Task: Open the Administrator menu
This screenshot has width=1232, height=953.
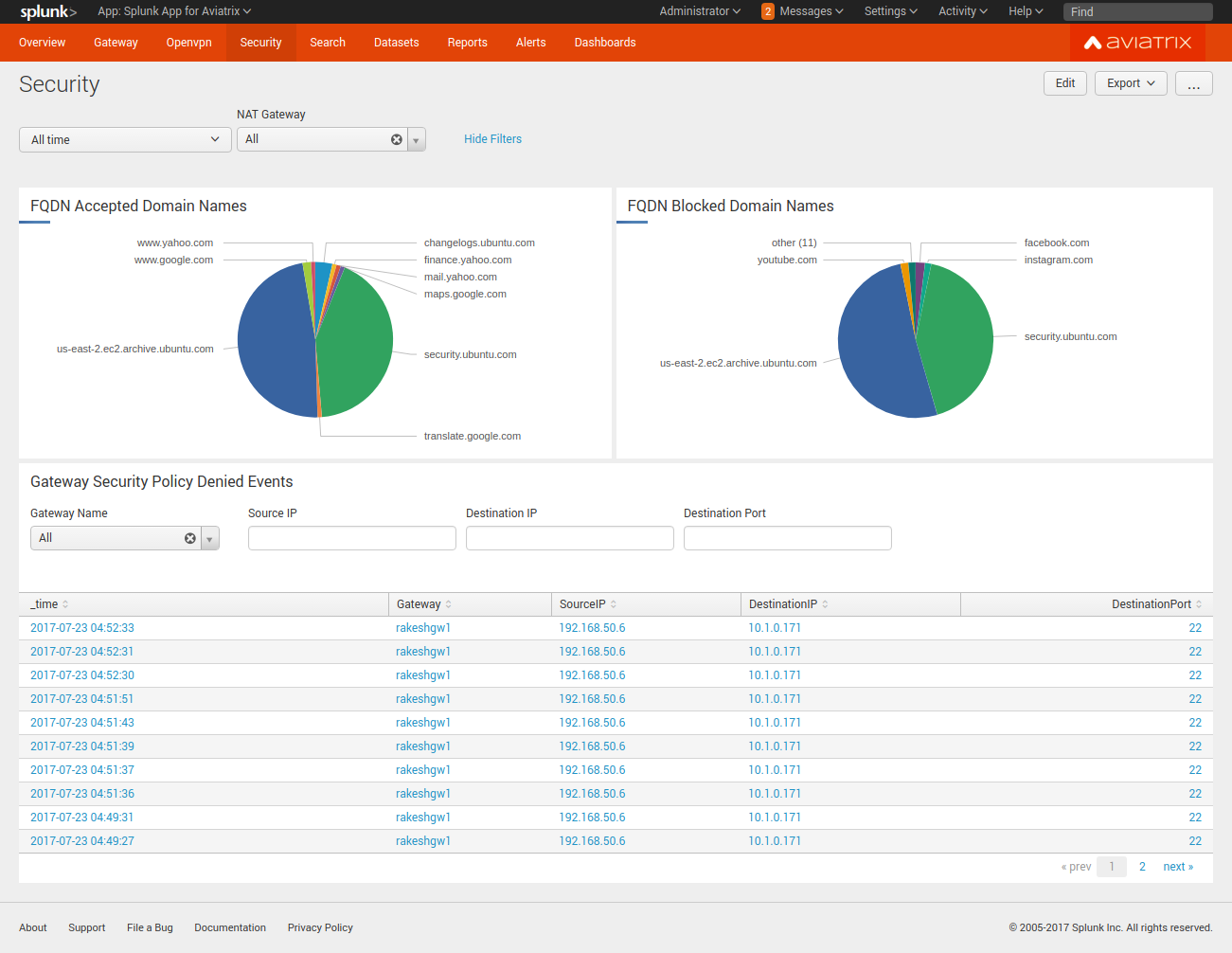Action: pyautogui.click(x=700, y=11)
